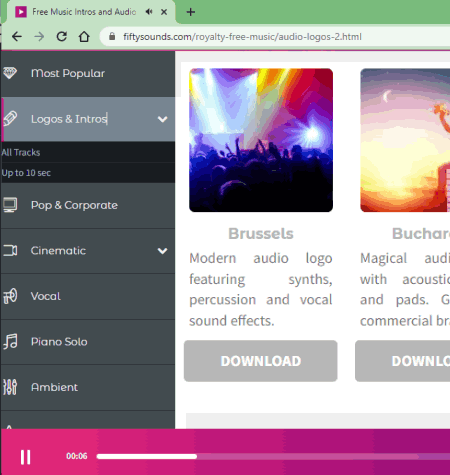This screenshot has width=450, height=475.
Task: Click the fiftysounds tab favicon
Action: point(21,12)
